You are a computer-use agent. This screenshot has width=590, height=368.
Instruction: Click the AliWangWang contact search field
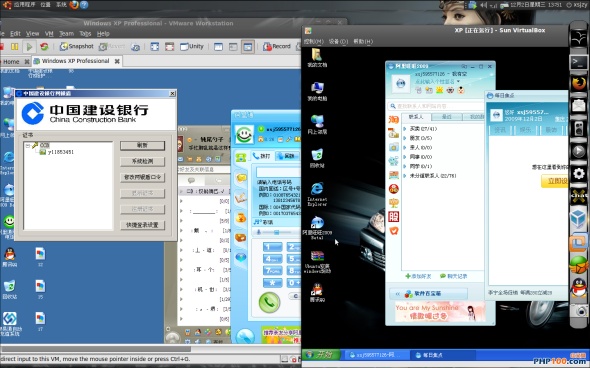[436, 106]
